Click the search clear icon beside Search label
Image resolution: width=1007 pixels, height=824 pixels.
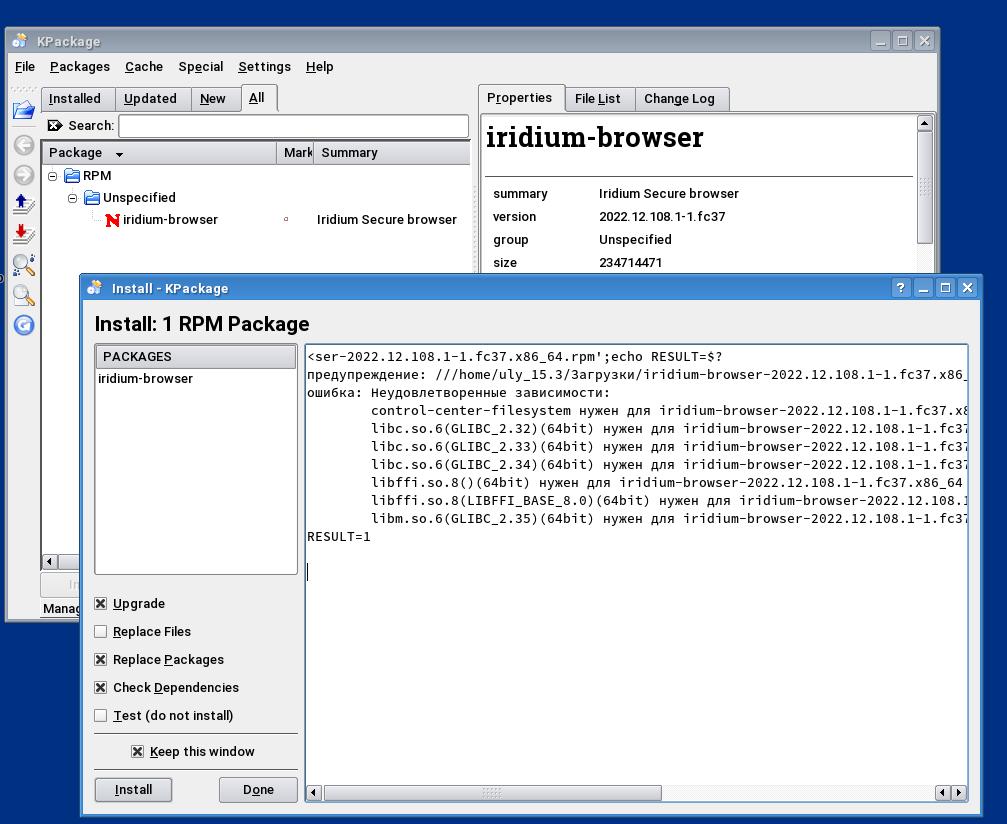(55, 125)
